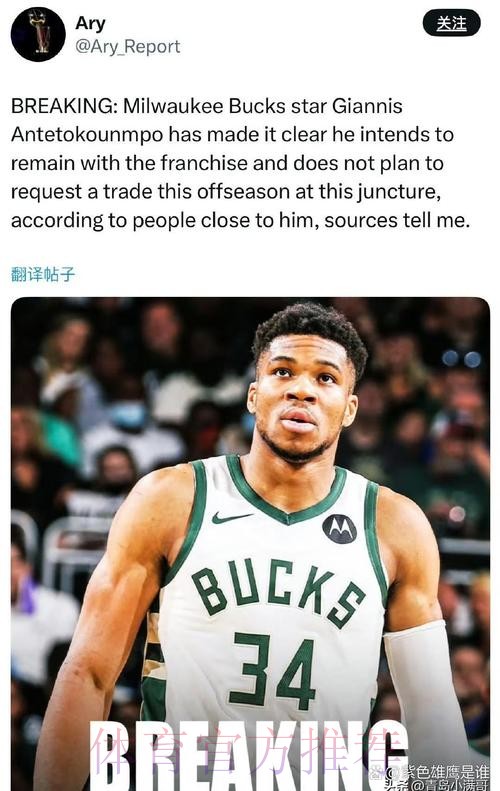500x791 pixels.
Task: Open the attached Bucks player photo
Action: coord(250,544)
